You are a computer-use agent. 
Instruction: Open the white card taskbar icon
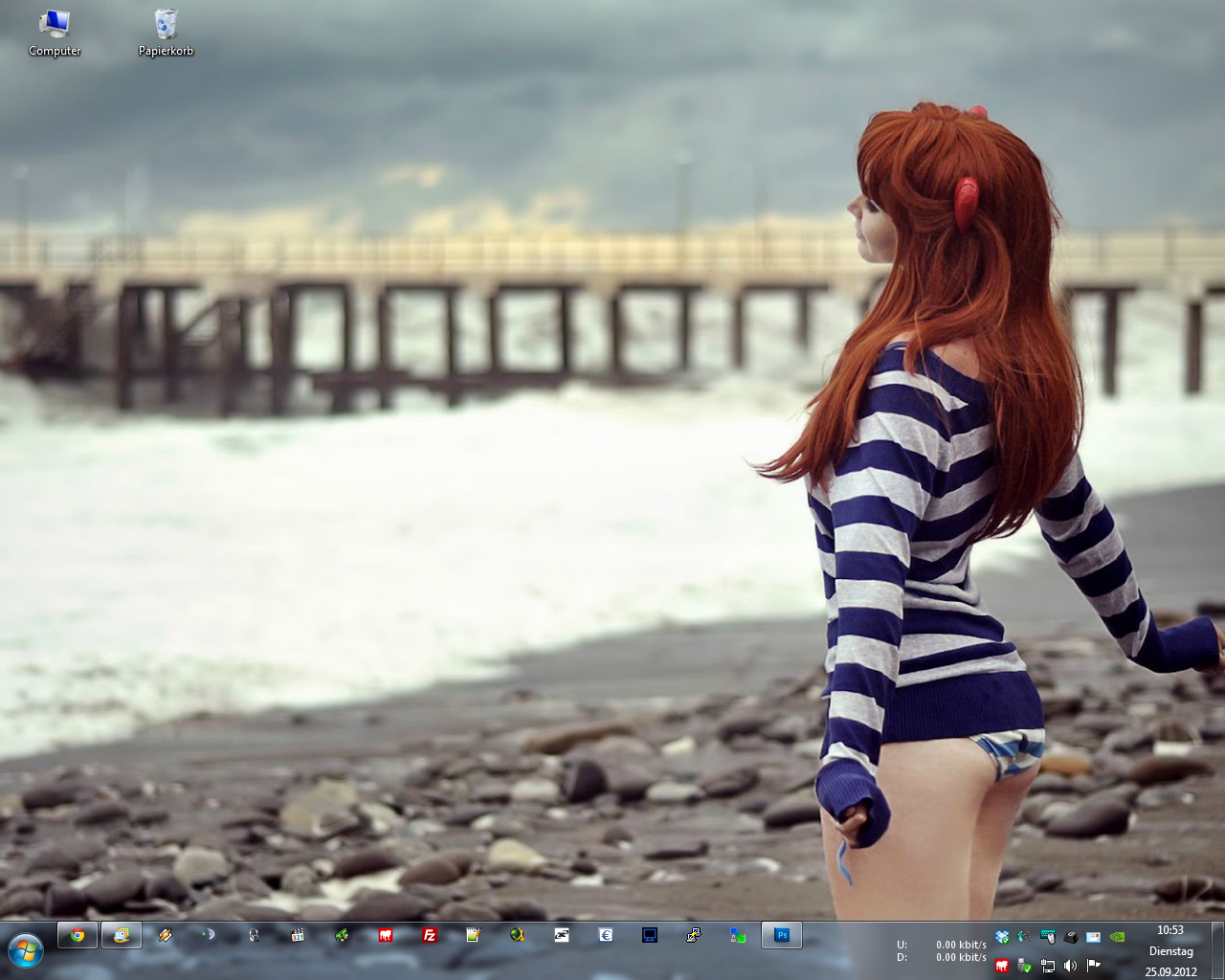562,935
